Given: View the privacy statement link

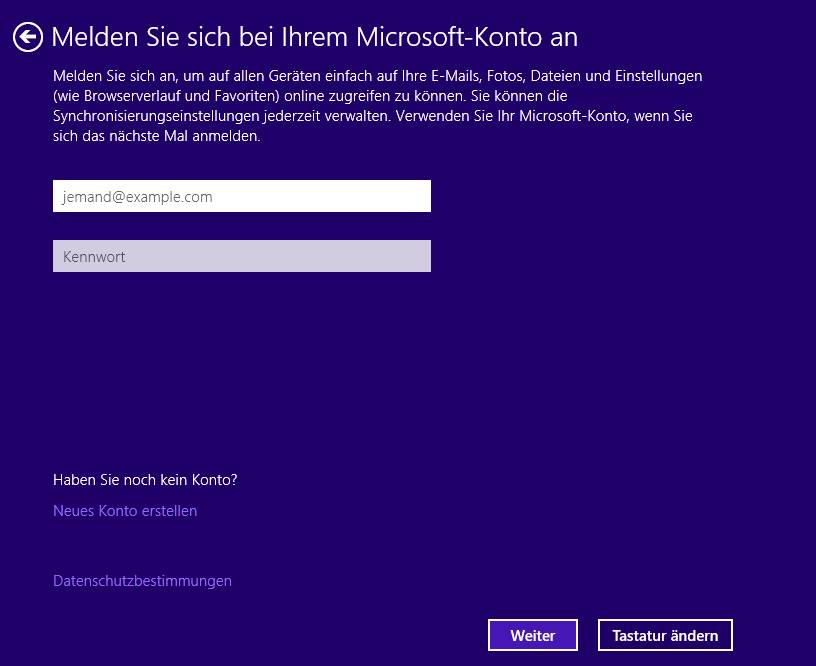Looking at the screenshot, I should point(142,581).
